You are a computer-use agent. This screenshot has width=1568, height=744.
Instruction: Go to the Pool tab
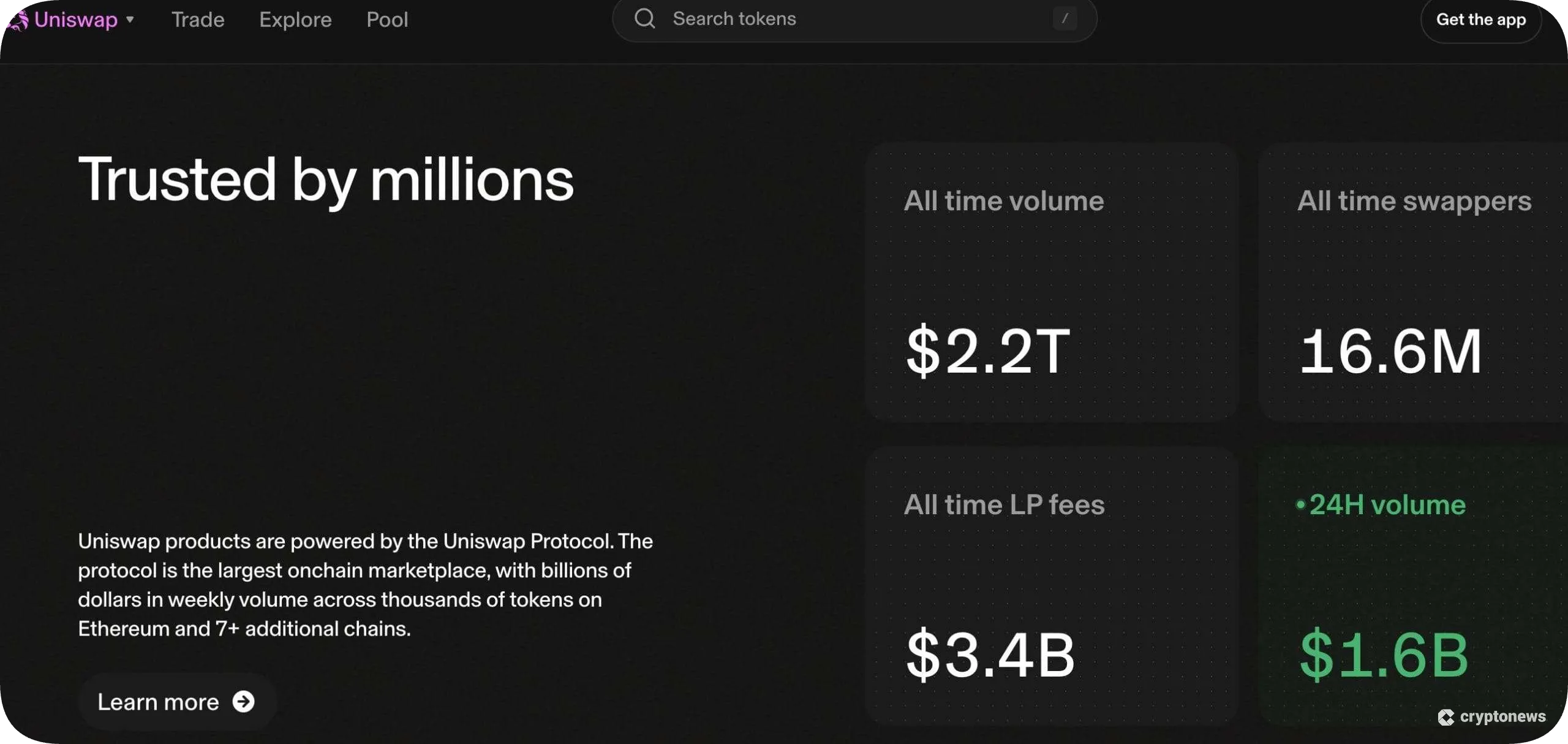coord(387,20)
